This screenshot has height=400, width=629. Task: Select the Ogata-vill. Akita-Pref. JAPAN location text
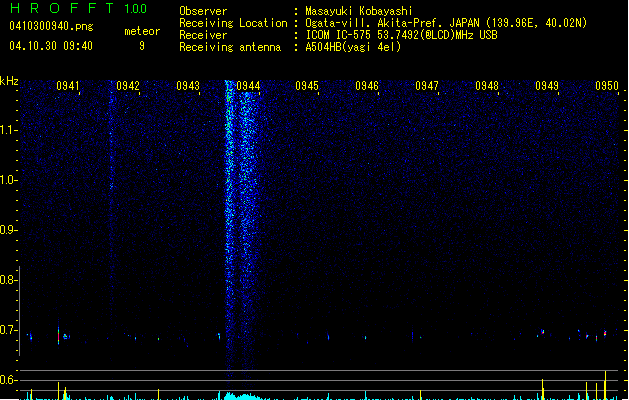[446, 23]
